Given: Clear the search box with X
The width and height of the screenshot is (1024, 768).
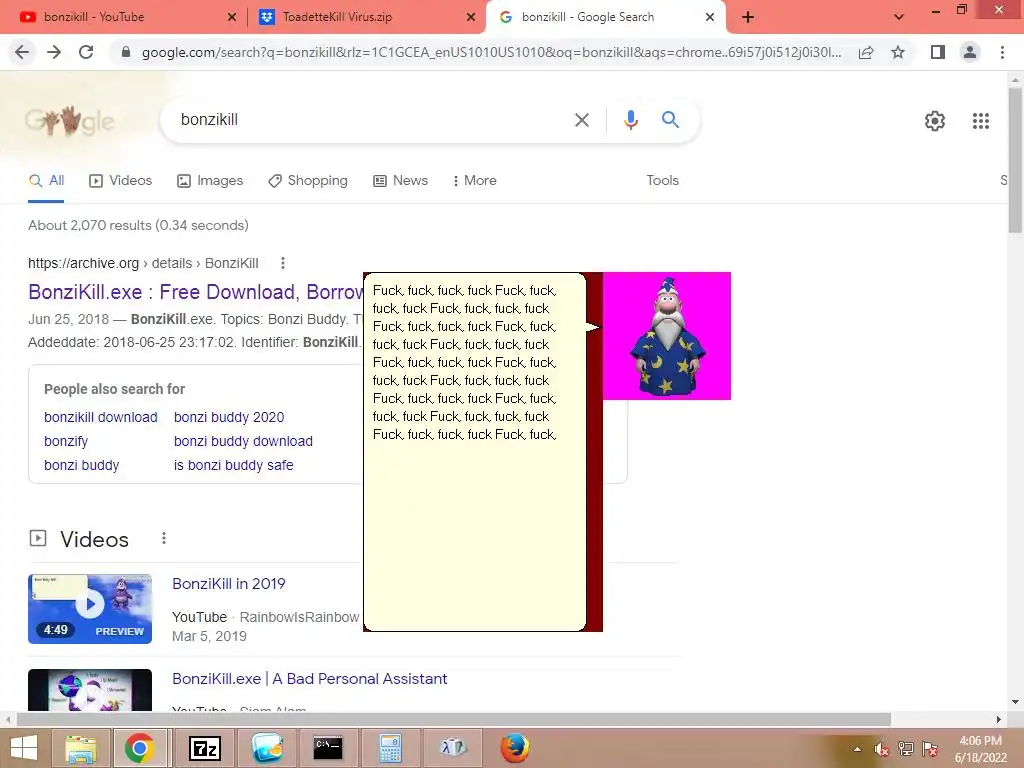Looking at the screenshot, I should tap(581, 120).
